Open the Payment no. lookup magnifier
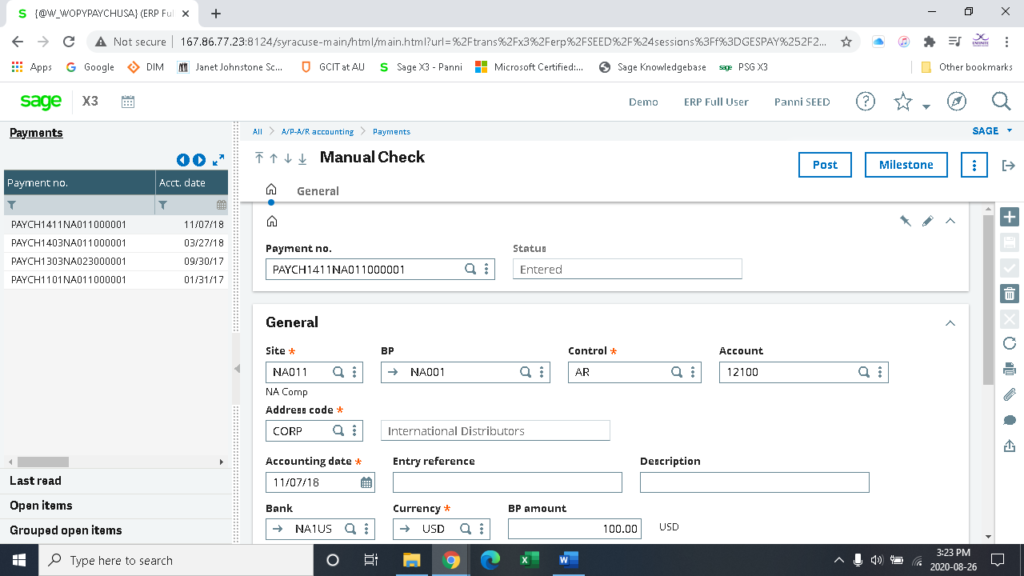This screenshot has height=576, width=1024. tap(468, 268)
